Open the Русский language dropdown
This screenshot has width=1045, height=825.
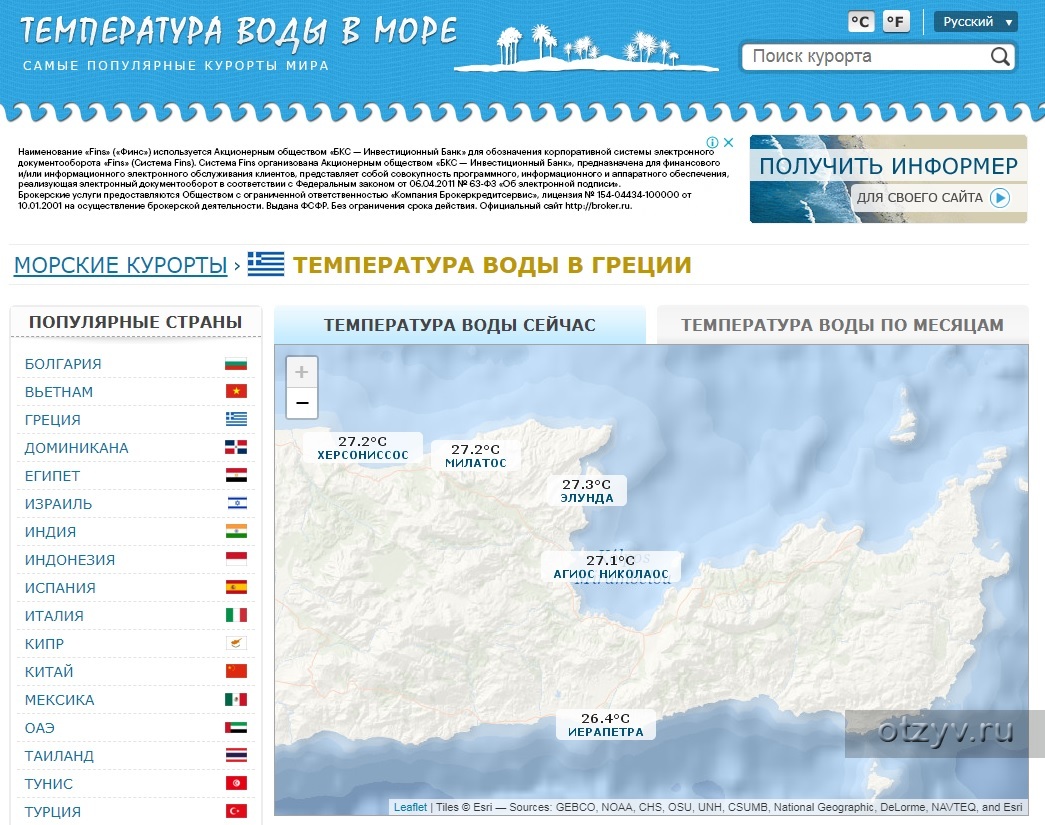pos(975,22)
